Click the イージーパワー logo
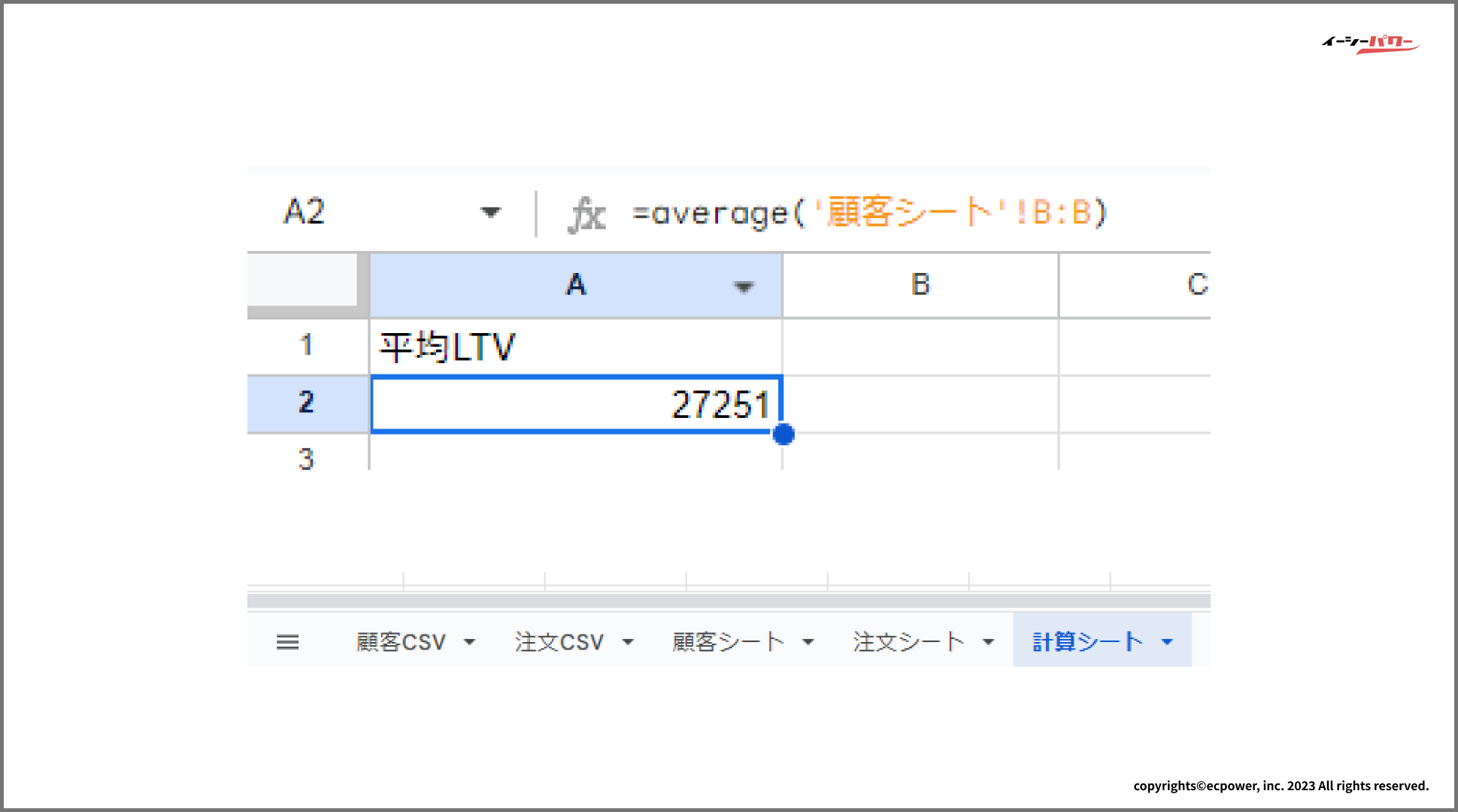The image size is (1458, 812). [1370, 44]
